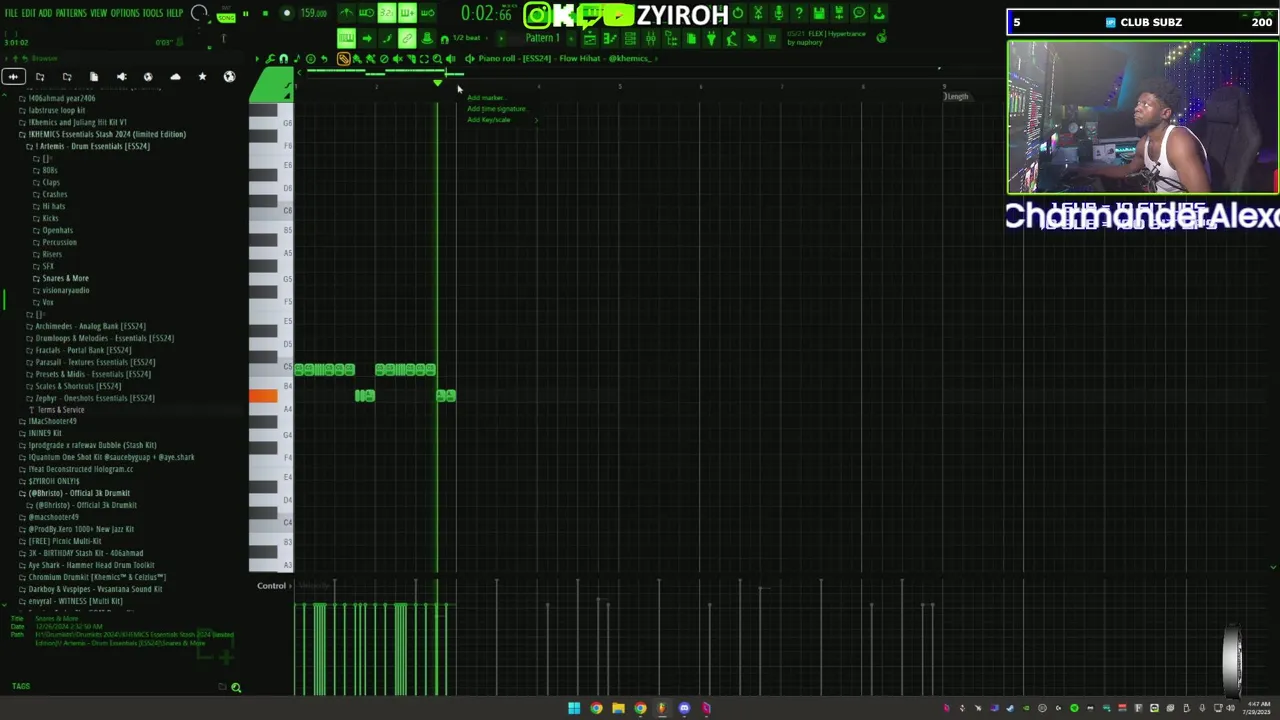
Task: Open the piano roll wrench tools menu
Action: [x=270, y=59]
